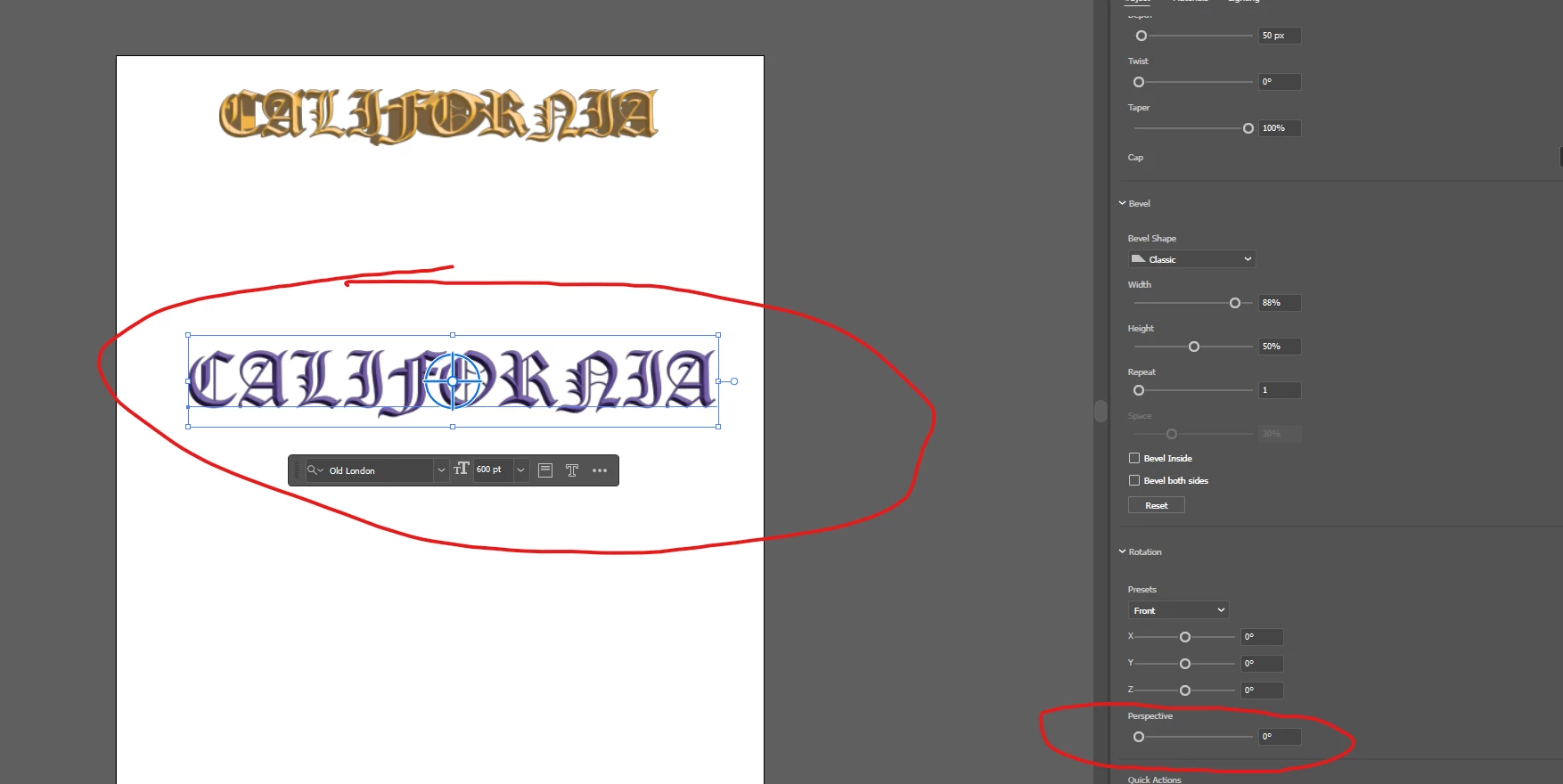
Task: Click the bevel Repeat slider handle
Action: [1139, 390]
